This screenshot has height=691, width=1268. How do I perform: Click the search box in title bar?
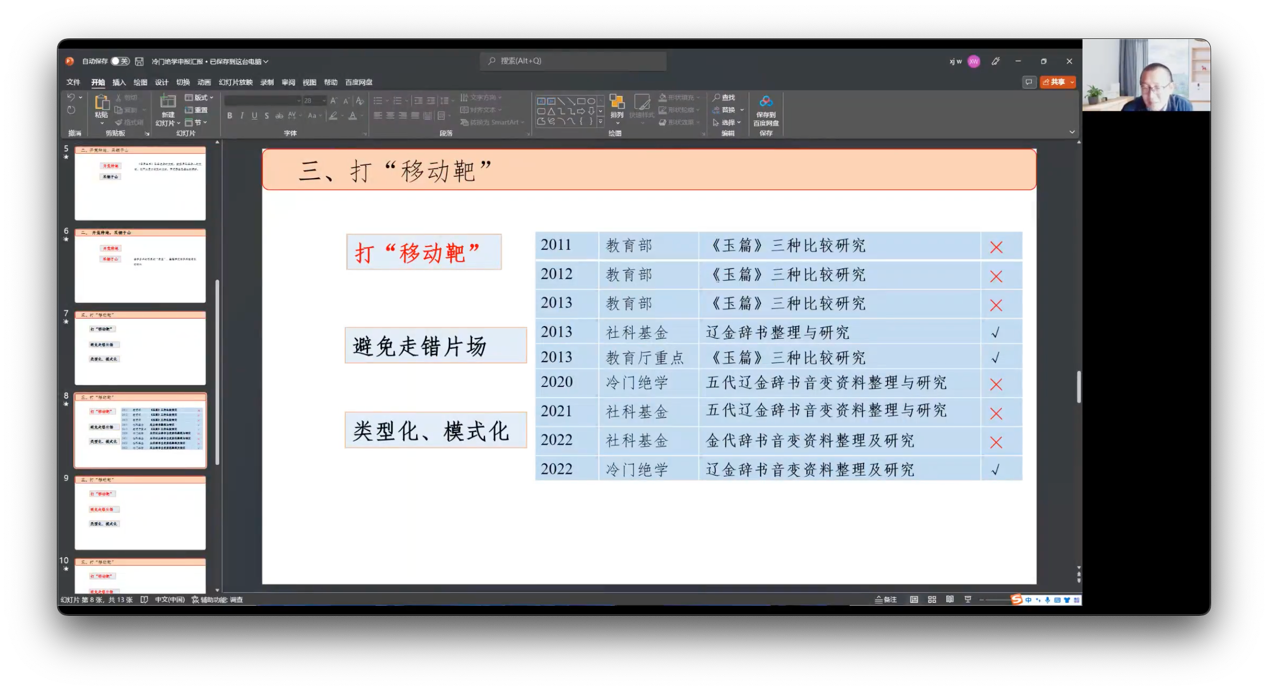click(x=573, y=61)
